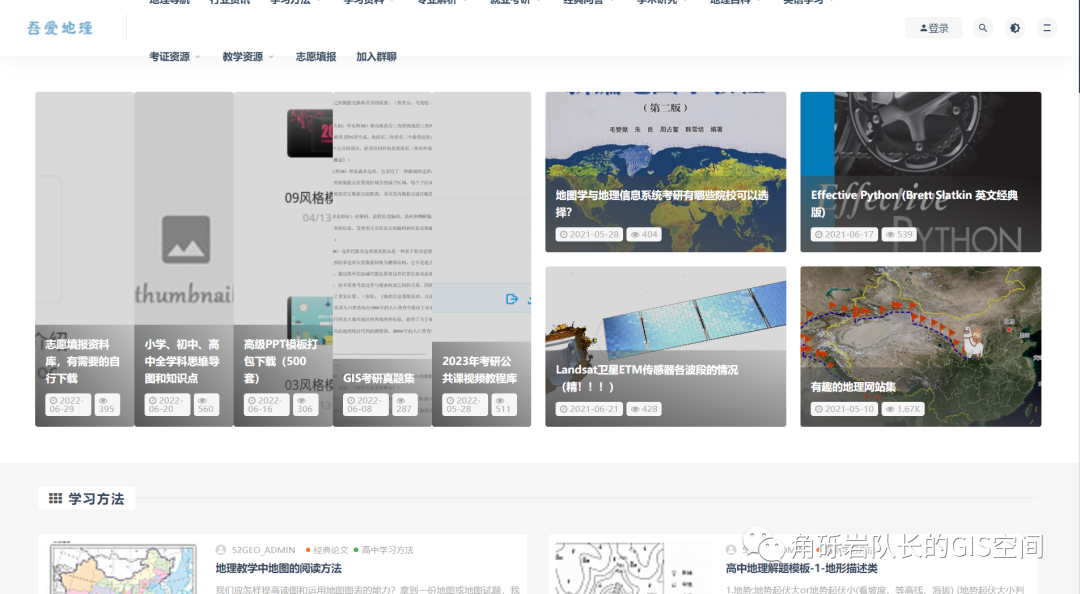Toggle the dark mode switch
Viewport: 1080px width, 594px height.
coord(1015,28)
